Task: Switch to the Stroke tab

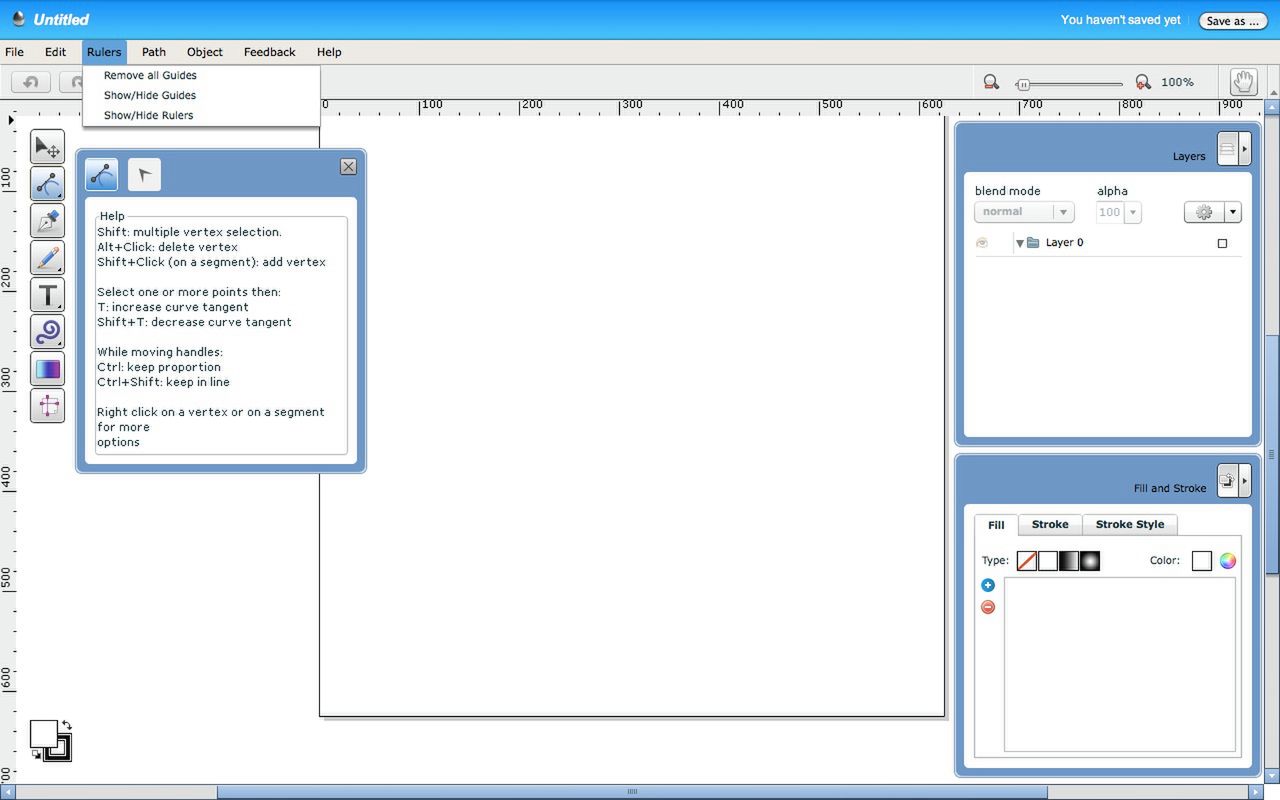Action: (1050, 524)
